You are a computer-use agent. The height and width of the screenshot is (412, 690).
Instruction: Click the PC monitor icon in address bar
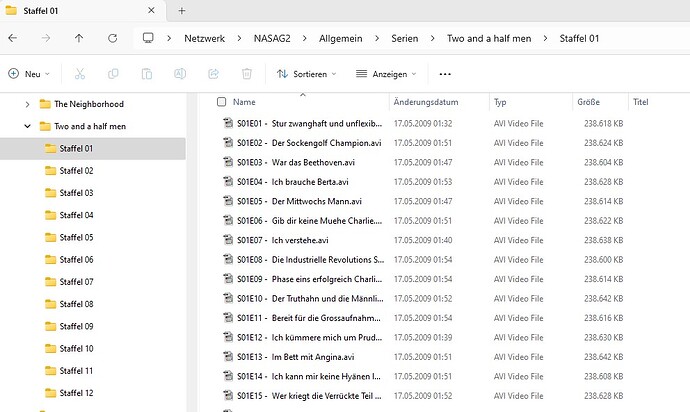point(148,38)
